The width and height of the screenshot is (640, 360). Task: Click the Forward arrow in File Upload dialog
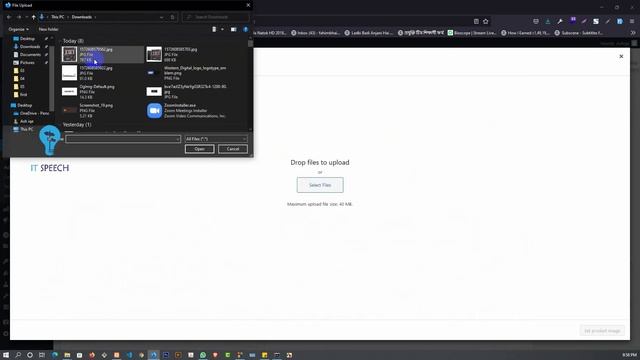click(x=19, y=17)
